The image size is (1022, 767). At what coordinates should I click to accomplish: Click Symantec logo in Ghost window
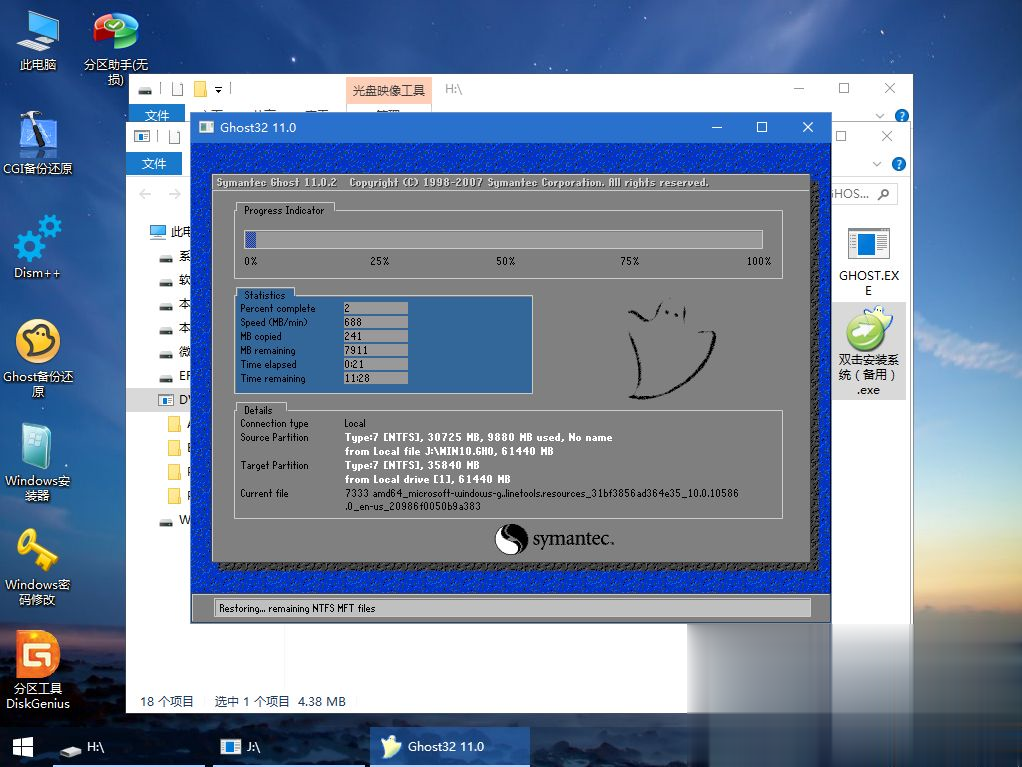(x=554, y=539)
